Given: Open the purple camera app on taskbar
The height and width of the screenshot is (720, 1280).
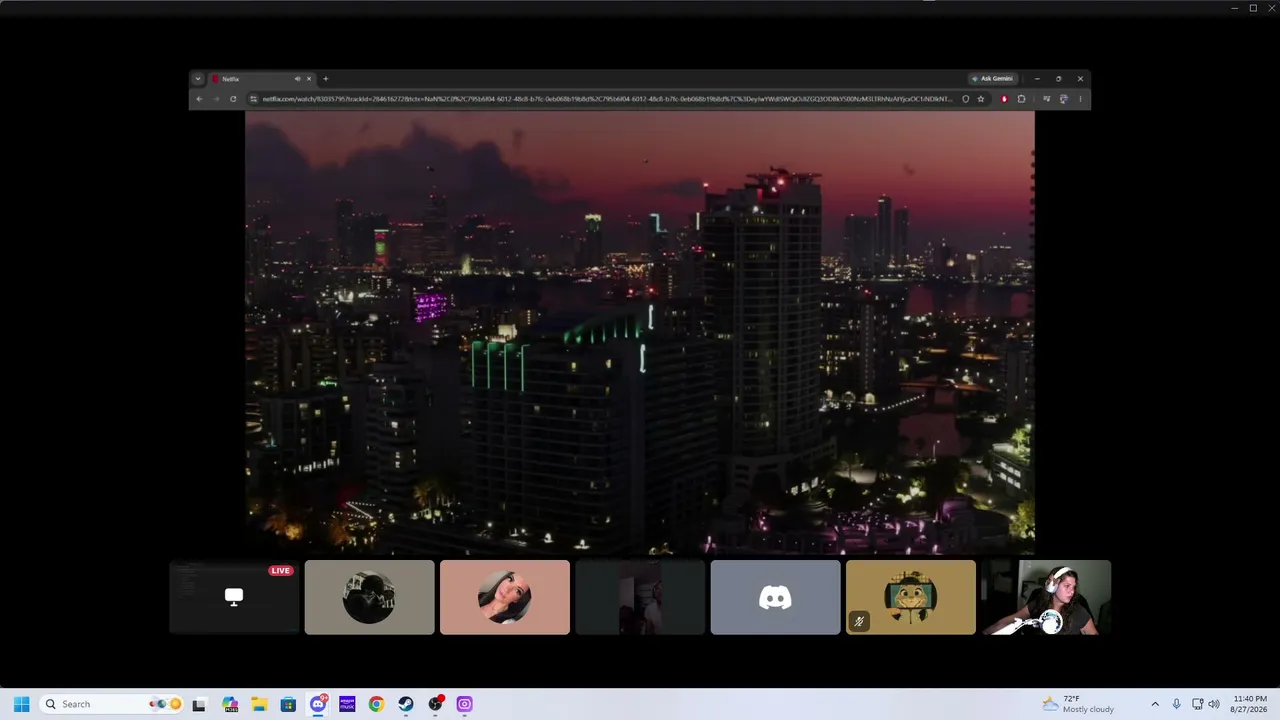Looking at the screenshot, I should click(x=464, y=704).
